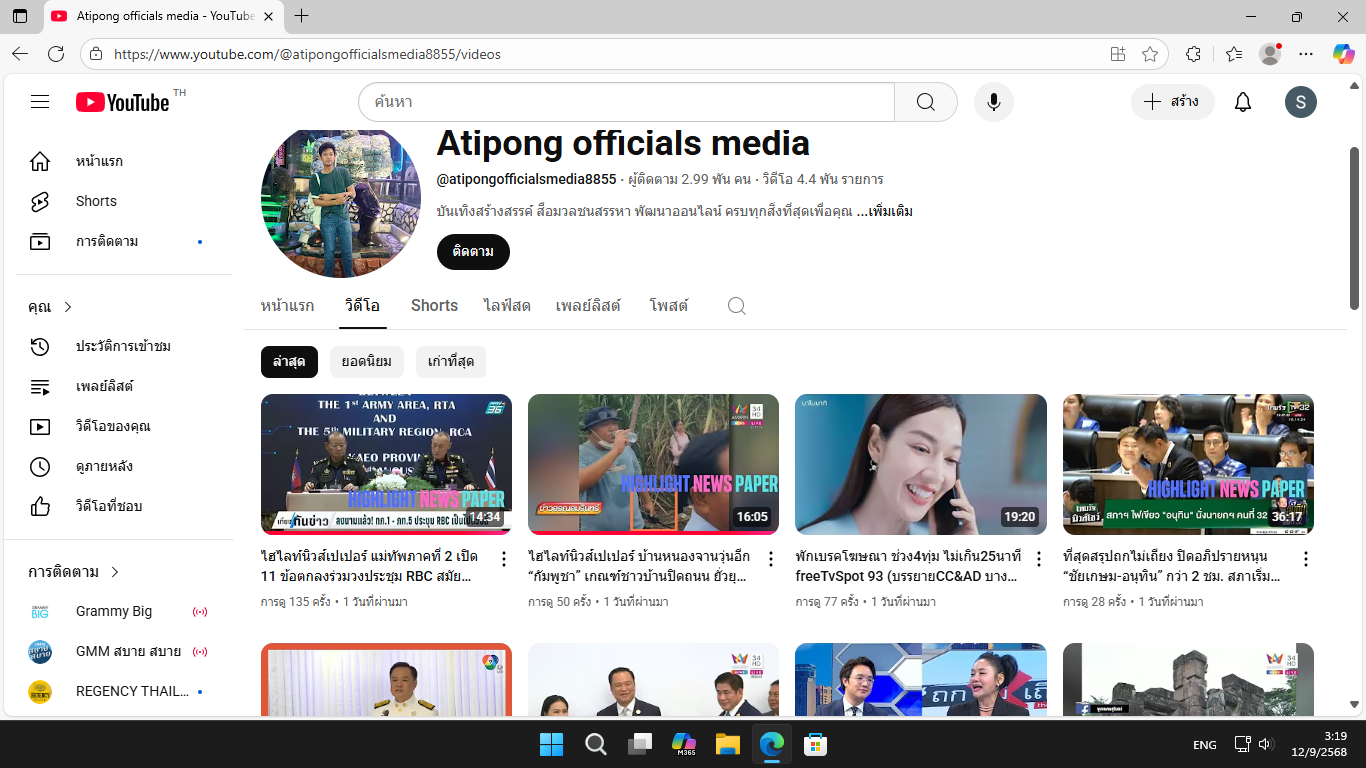Open File Explorer from the taskbar
The width and height of the screenshot is (1366, 768).
coord(727,744)
